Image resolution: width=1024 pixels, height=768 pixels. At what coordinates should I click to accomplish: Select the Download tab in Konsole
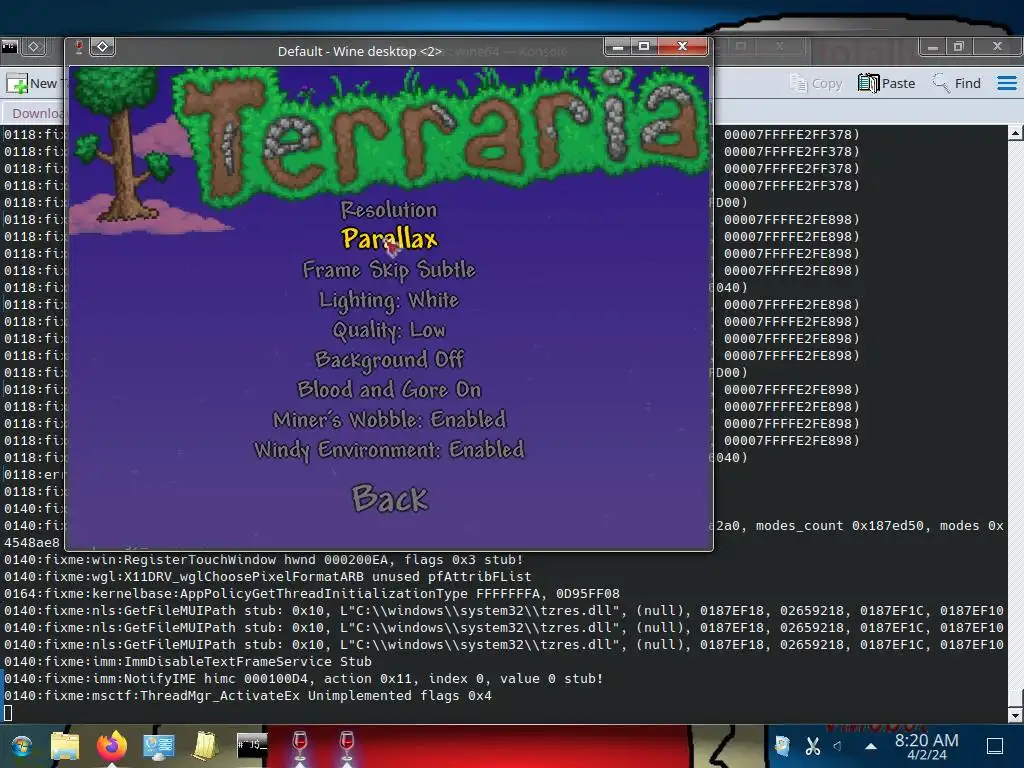pyautogui.click(x=36, y=113)
